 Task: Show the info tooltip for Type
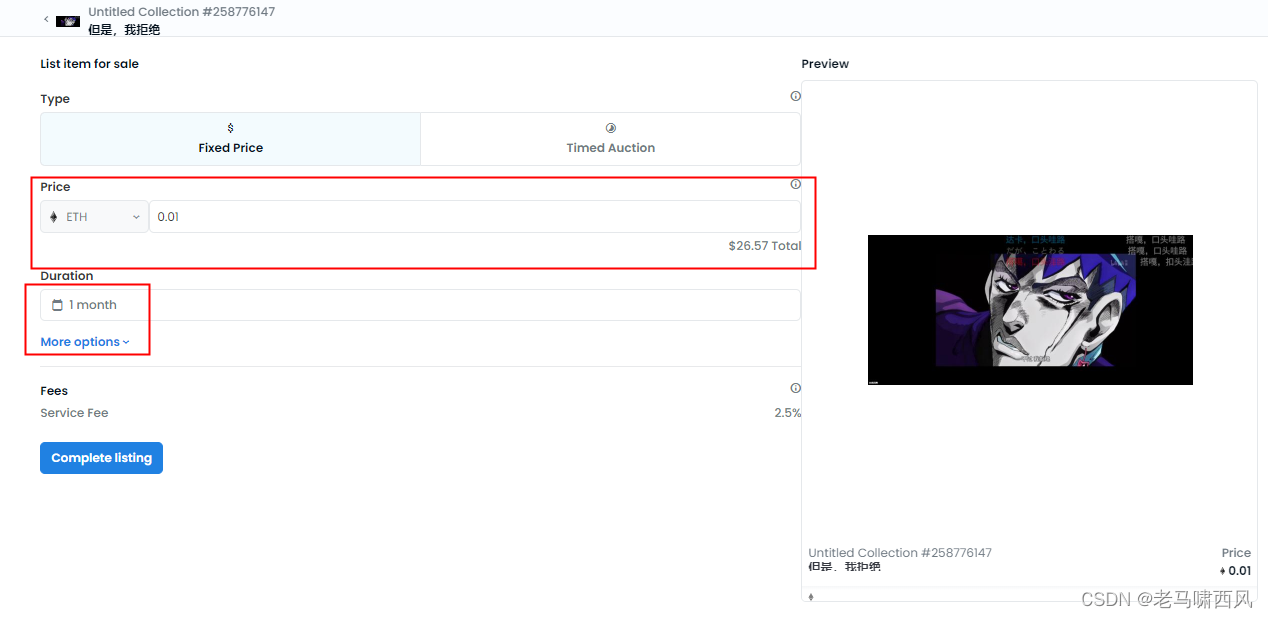[x=795, y=97]
